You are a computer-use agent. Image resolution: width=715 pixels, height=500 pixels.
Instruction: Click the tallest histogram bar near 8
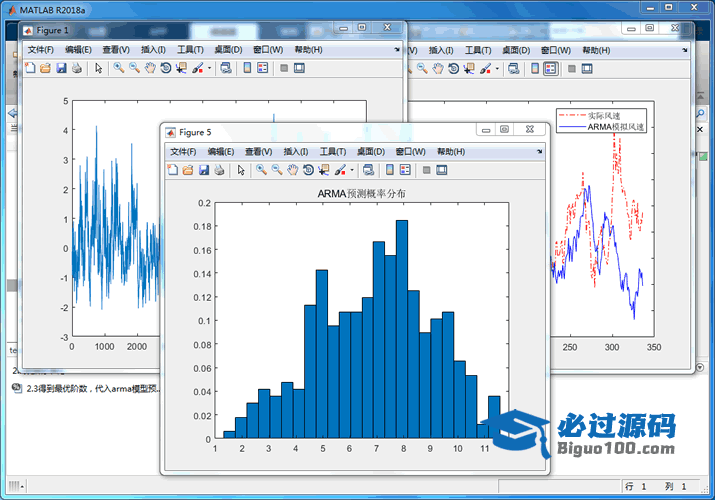tap(402, 330)
